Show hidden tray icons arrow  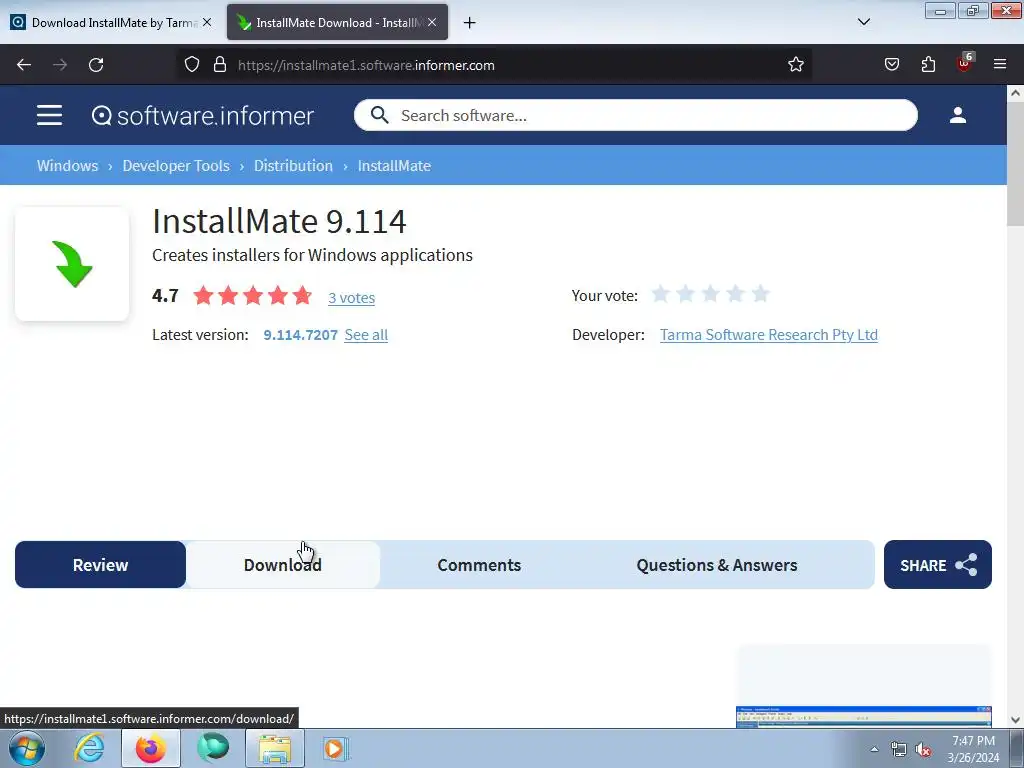pyautogui.click(x=874, y=750)
